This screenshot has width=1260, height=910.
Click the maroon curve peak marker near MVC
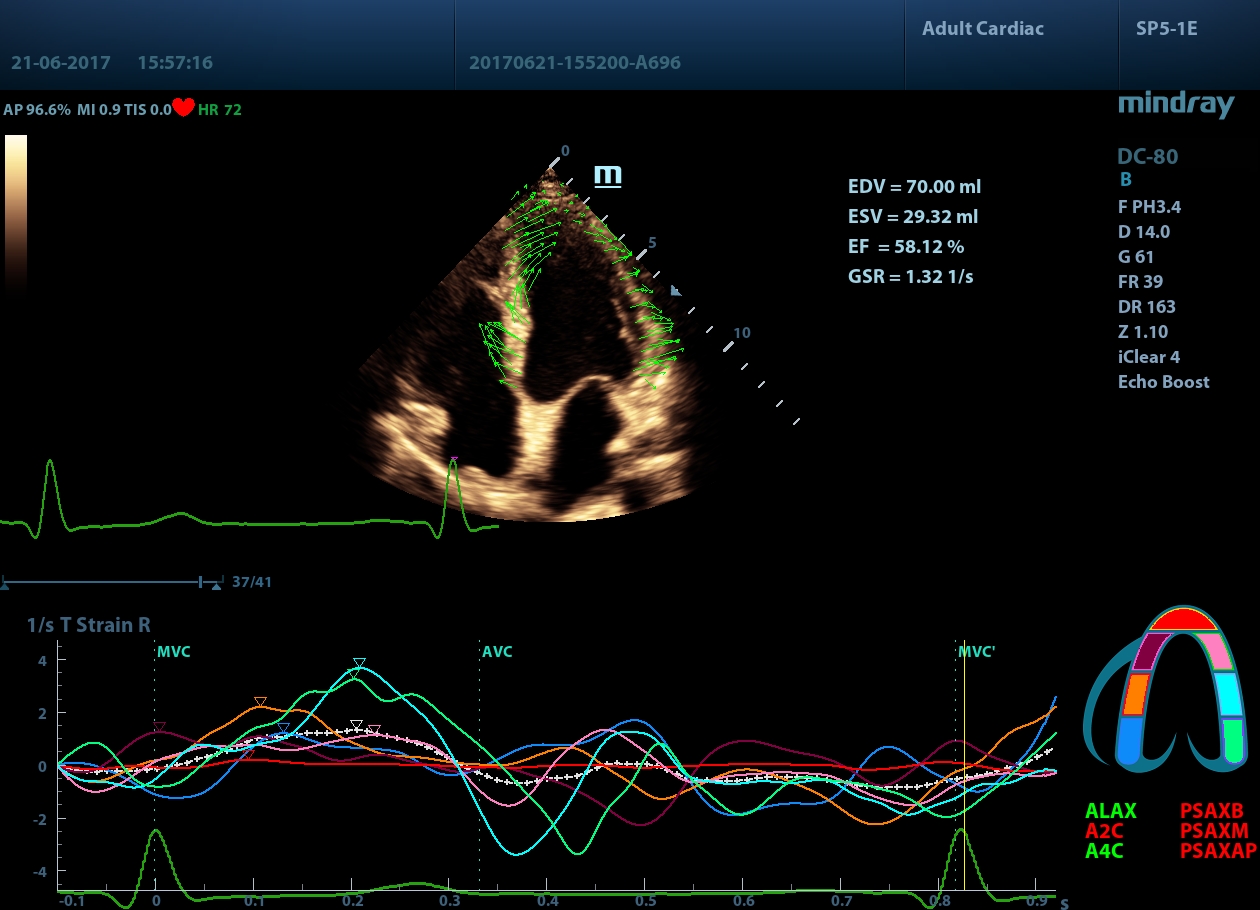[159, 727]
